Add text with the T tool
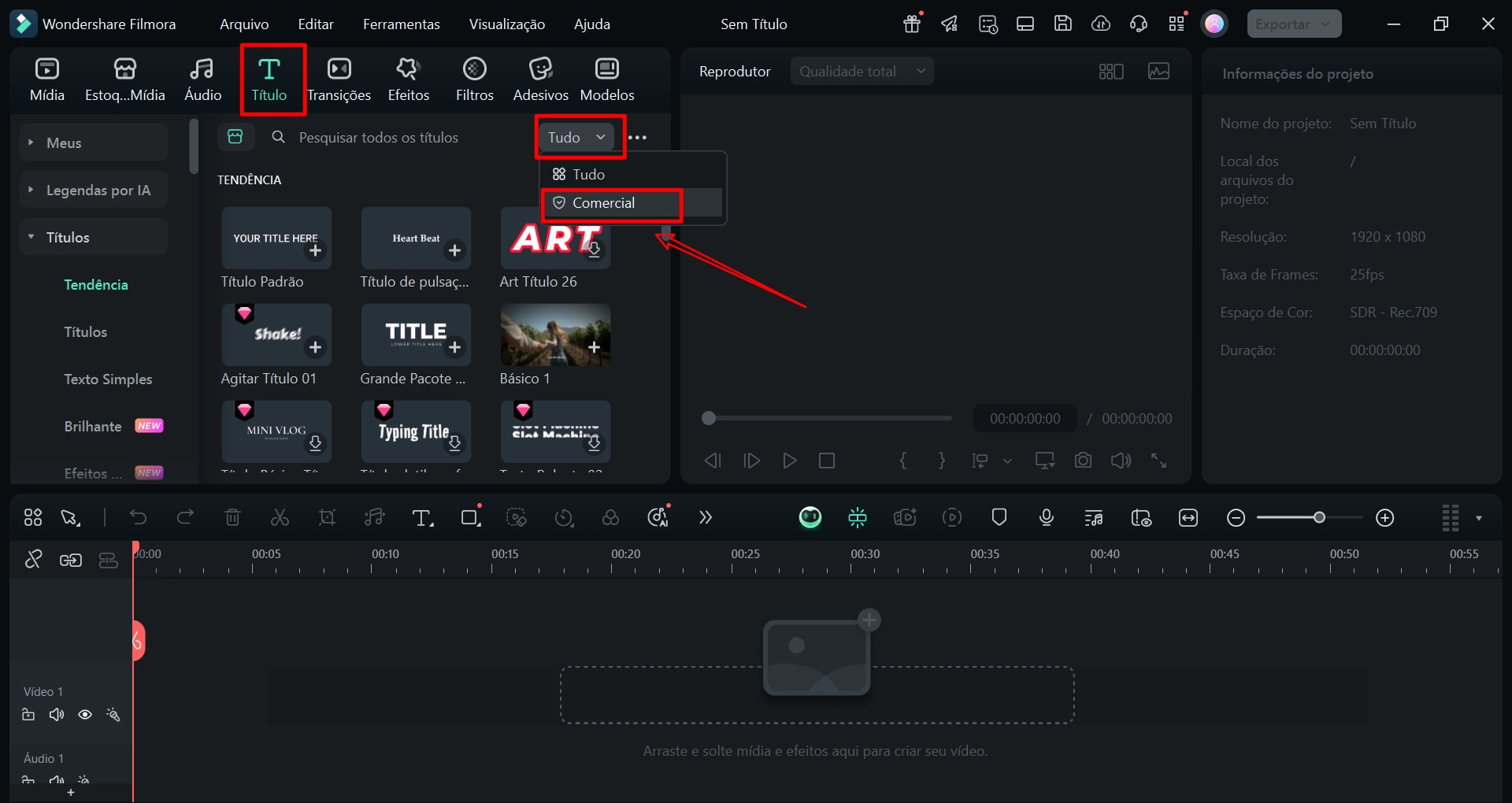This screenshot has height=803, width=1512. coord(423,517)
